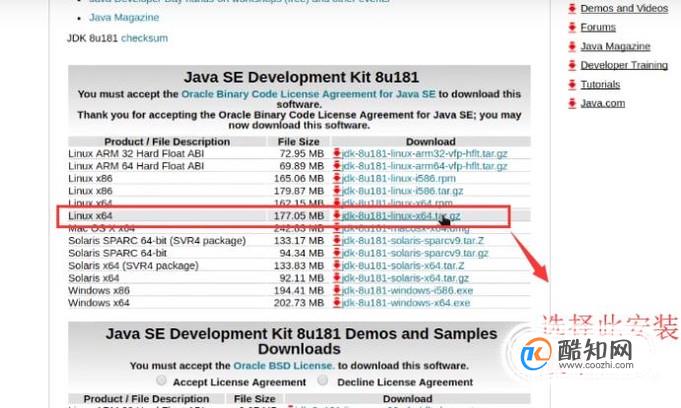Click the 'File Size' column header
681x408 pixels.
click(x=298, y=142)
